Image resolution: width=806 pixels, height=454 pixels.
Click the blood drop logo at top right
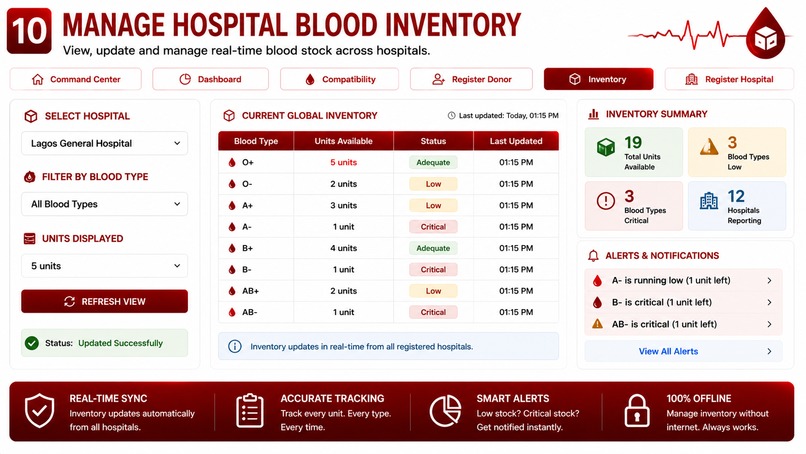766,33
